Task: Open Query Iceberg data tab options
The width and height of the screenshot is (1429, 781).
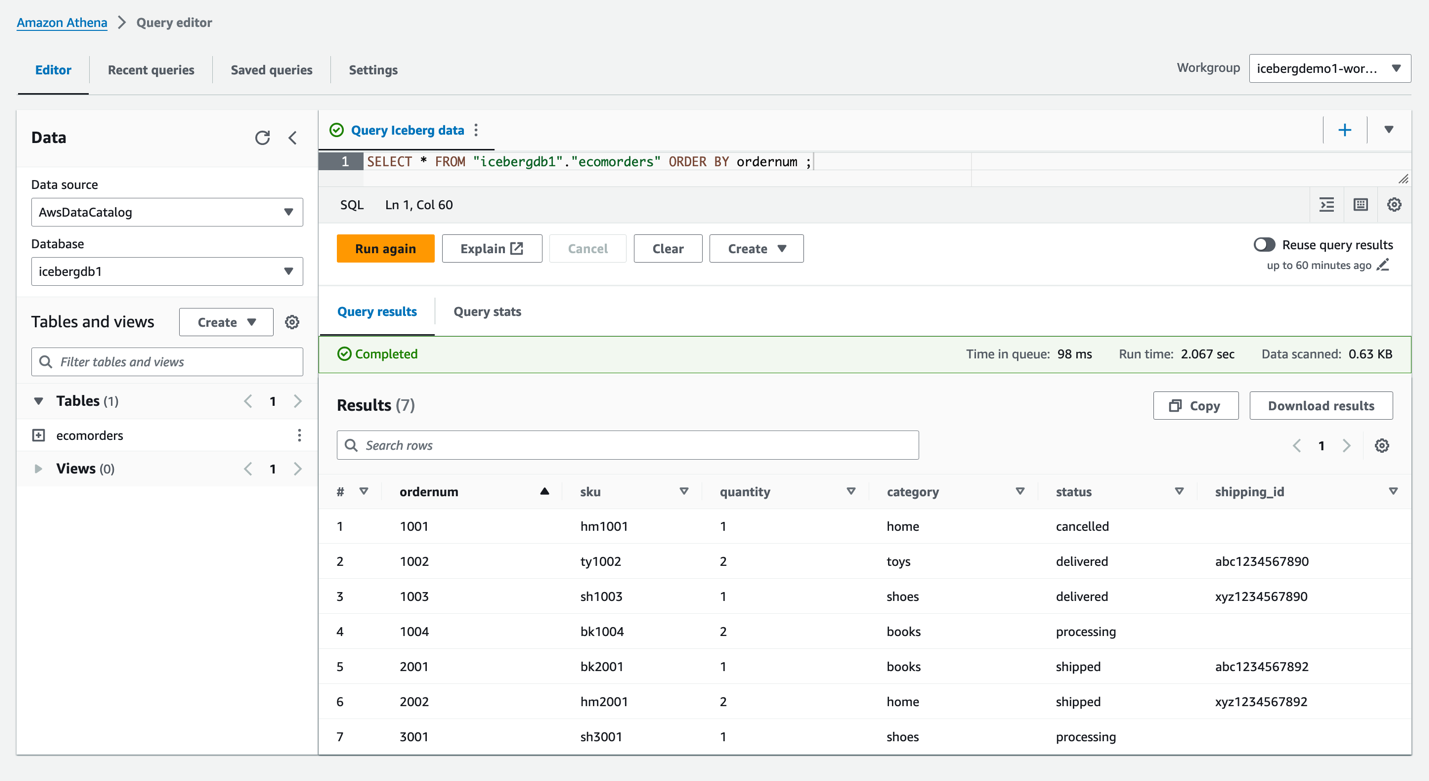Action: coord(477,130)
